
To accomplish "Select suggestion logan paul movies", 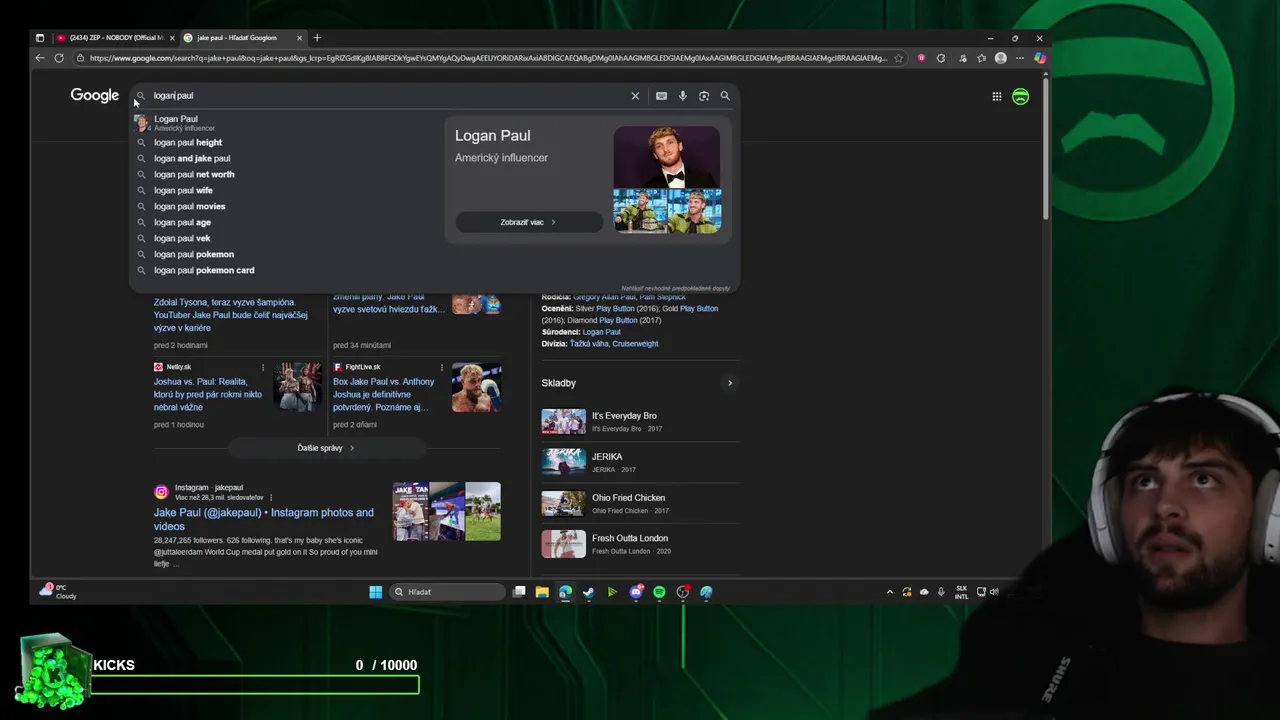I will pyautogui.click(x=285, y=206).
